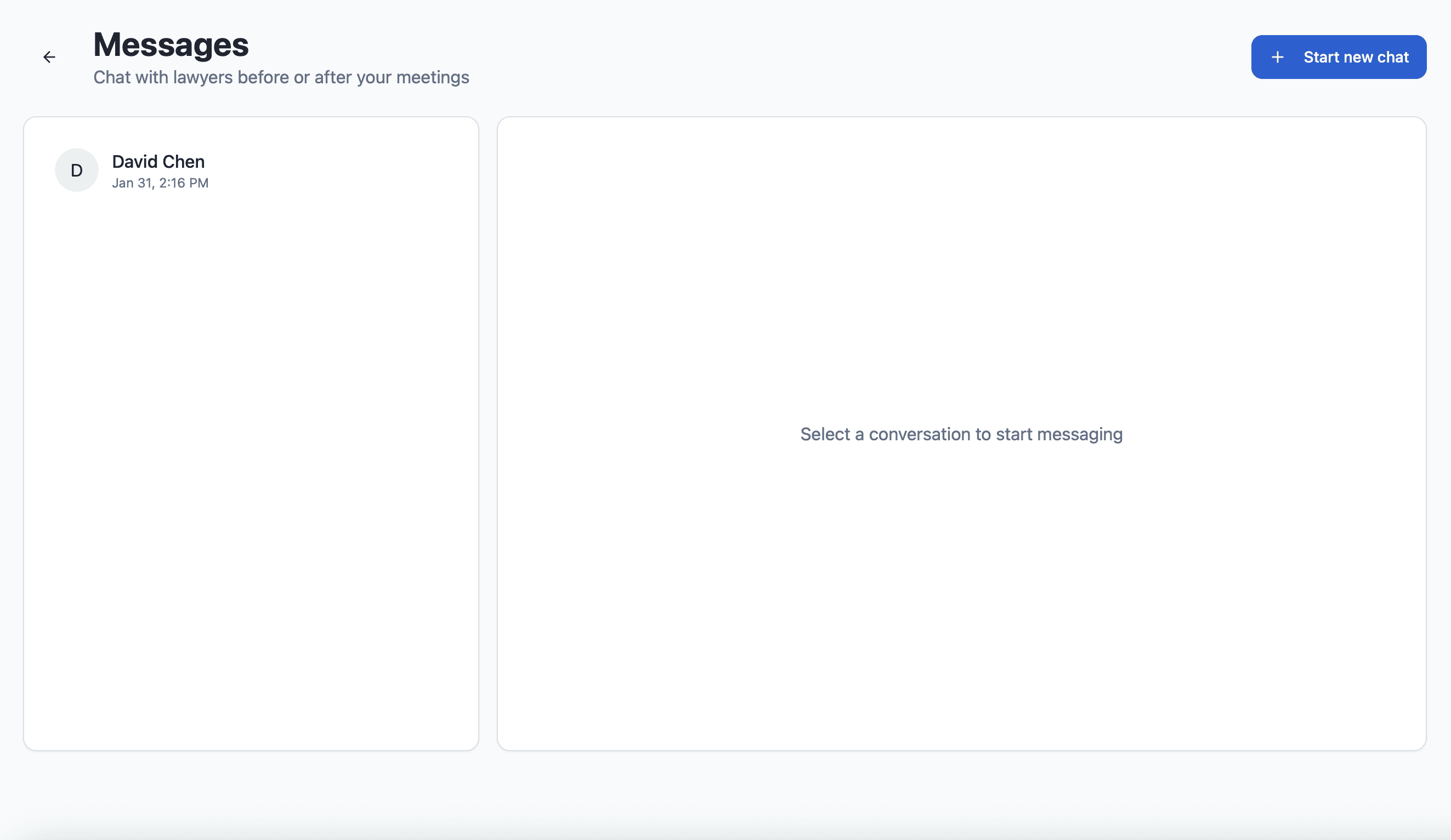Viewport: 1451px width, 840px height.
Task: Click the letter D inside the avatar
Action: (77, 171)
